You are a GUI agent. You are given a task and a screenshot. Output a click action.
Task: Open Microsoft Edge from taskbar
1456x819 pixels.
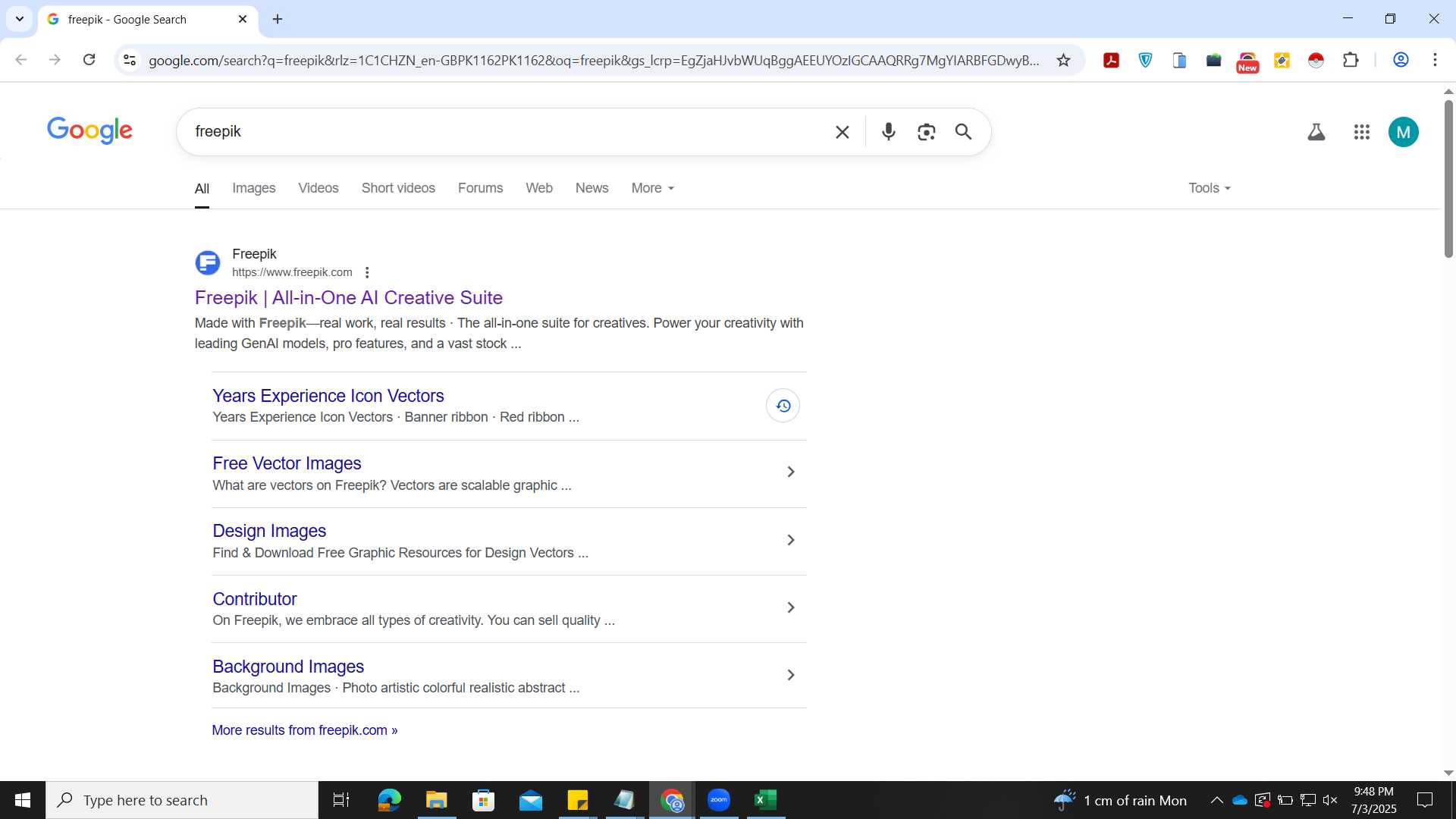(x=389, y=800)
